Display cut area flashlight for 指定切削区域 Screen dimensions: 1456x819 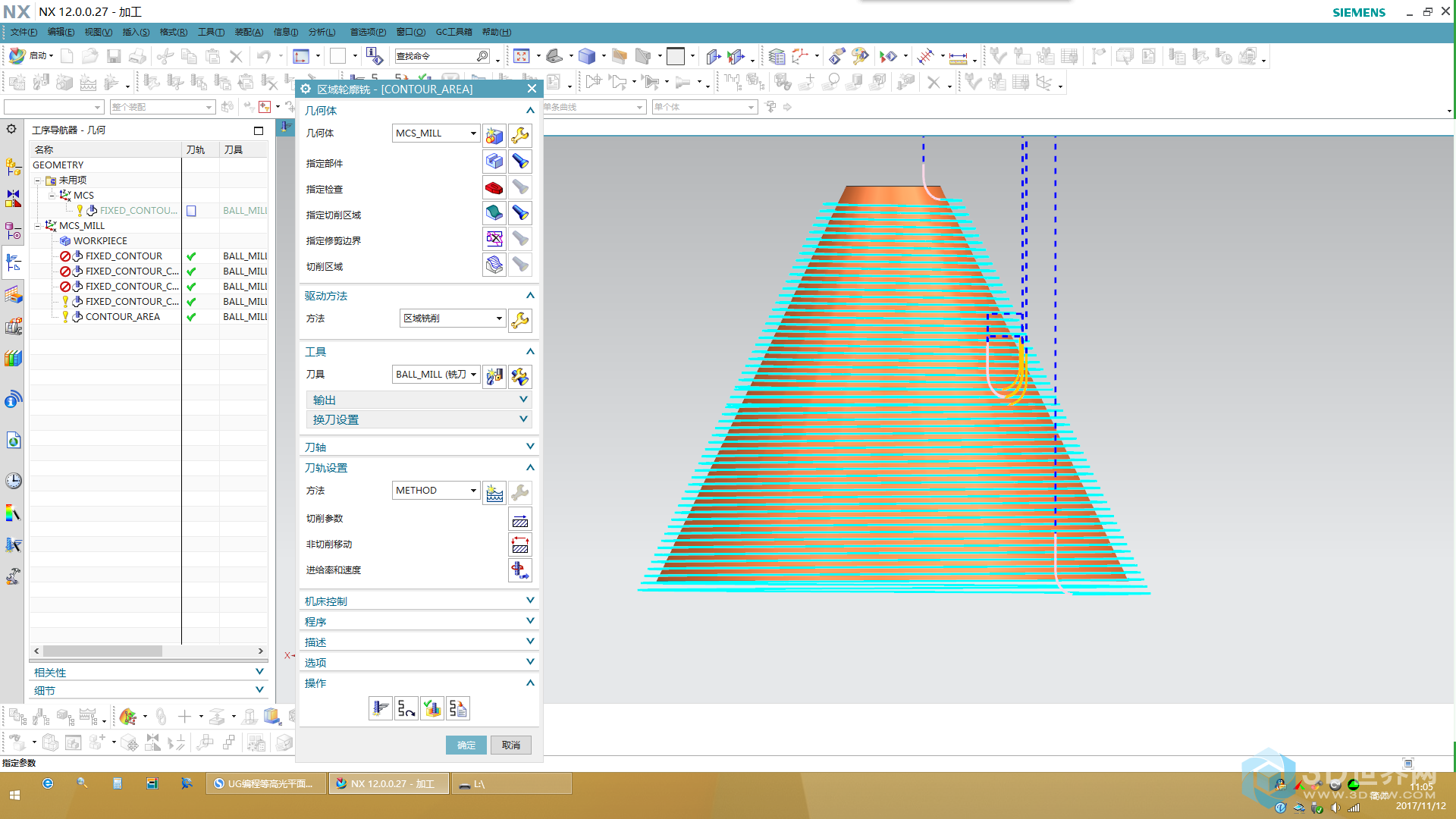(520, 213)
